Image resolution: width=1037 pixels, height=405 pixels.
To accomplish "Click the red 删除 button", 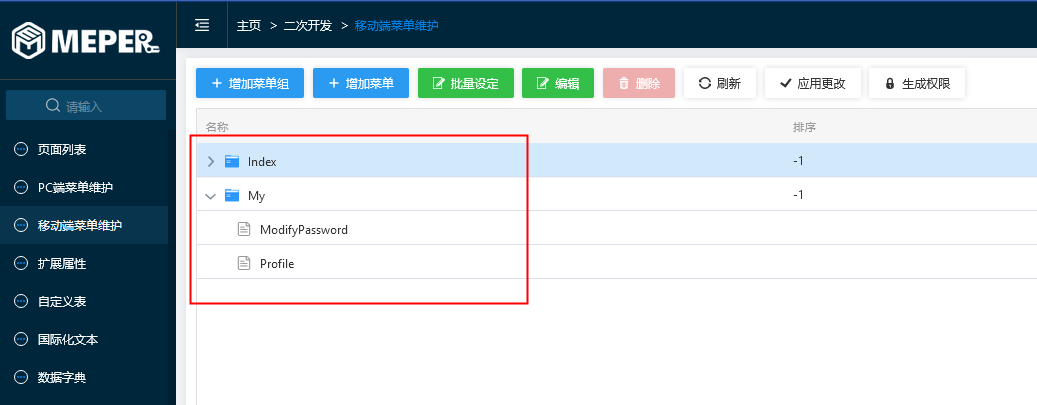I will pyautogui.click(x=639, y=83).
